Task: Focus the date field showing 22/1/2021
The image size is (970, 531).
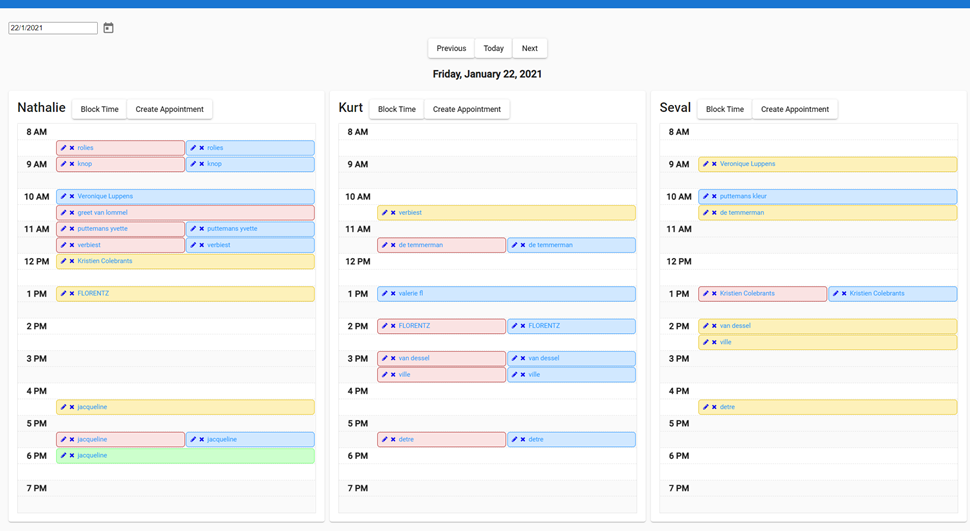Action: 53,28
